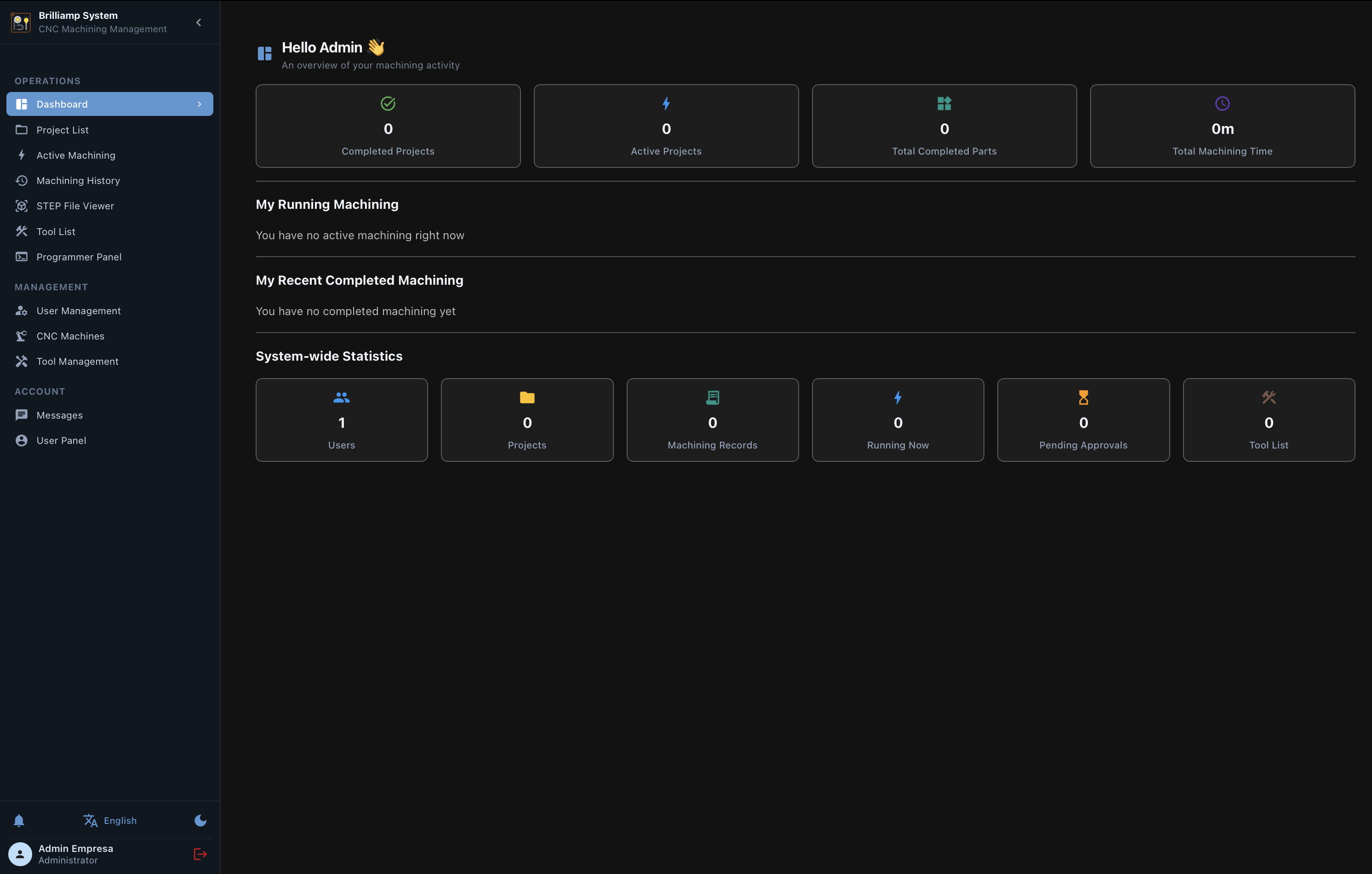This screenshot has height=874, width=1372.
Task: Click the CNC Machines robot arm icon
Action: tap(22, 336)
